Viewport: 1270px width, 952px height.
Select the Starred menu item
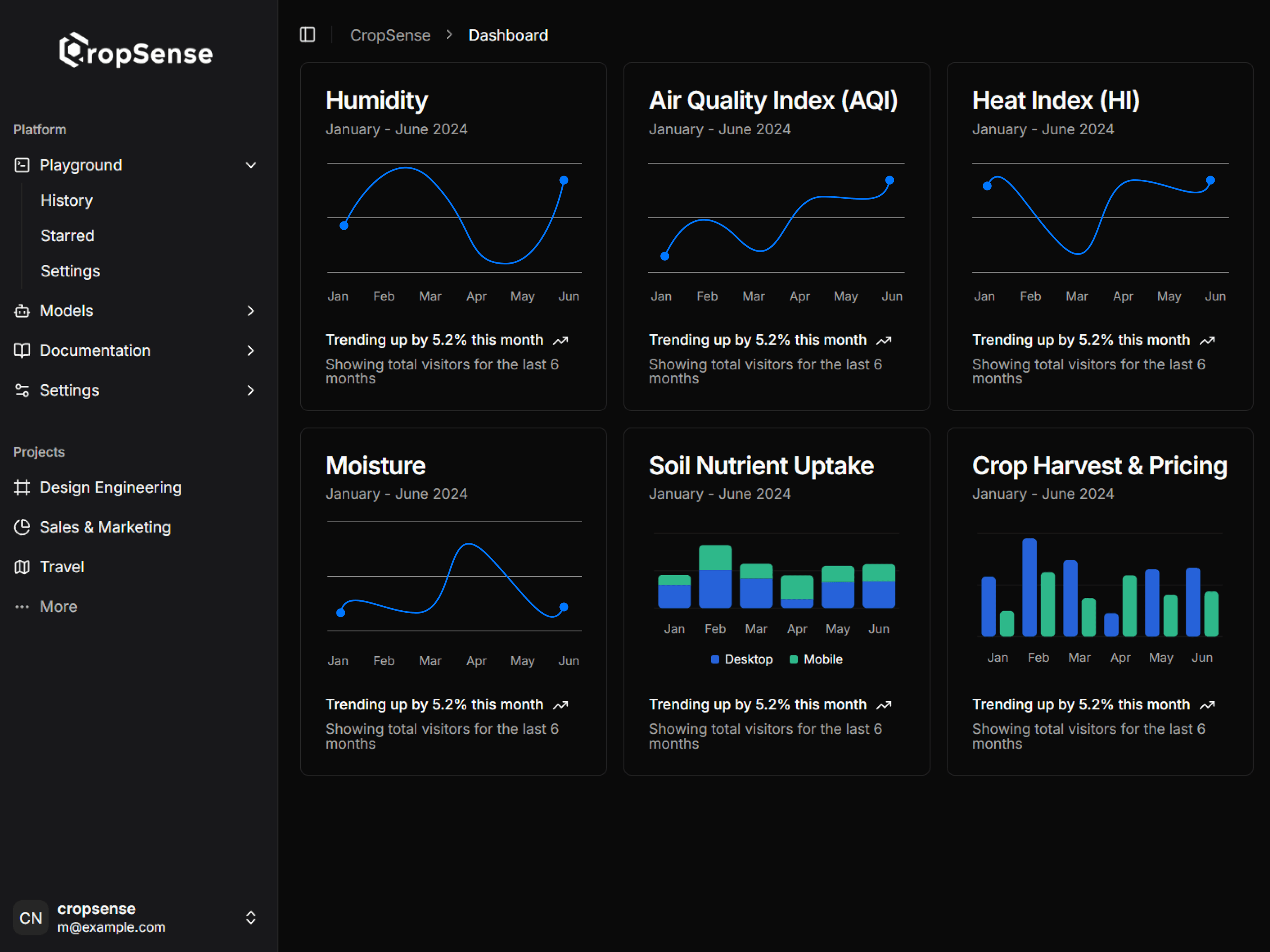67,235
